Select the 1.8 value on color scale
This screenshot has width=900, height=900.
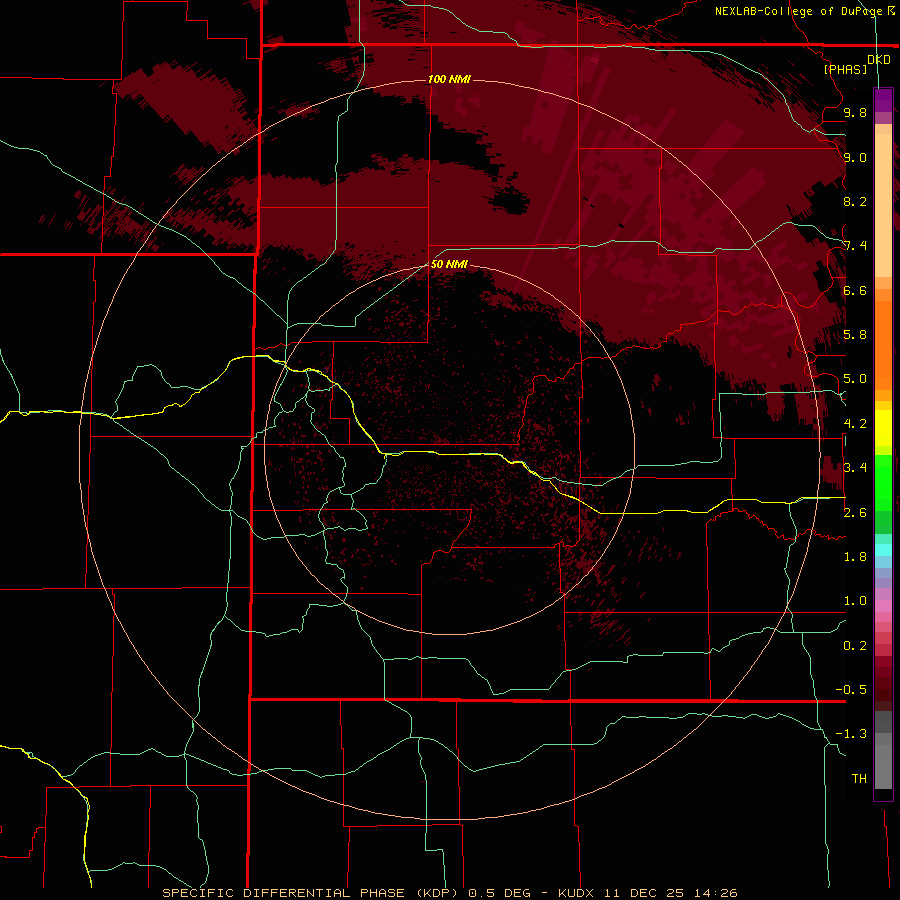[x=855, y=557]
